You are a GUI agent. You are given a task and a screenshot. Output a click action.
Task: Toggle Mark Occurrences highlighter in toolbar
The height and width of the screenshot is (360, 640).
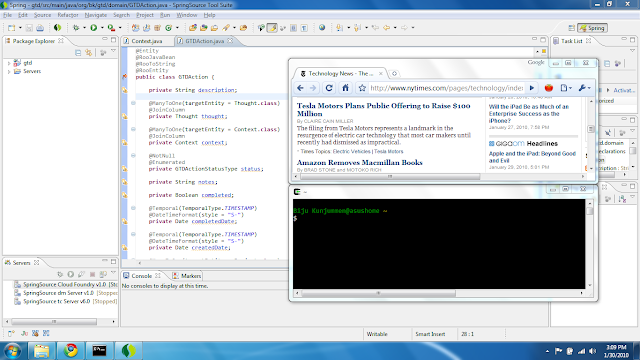(x=272, y=28)
